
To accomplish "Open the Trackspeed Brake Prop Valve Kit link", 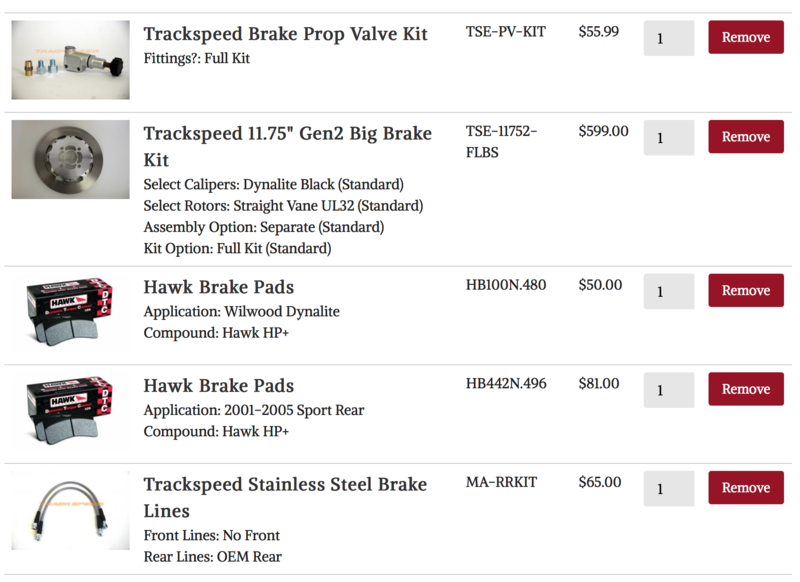I will tap(285, 35).
